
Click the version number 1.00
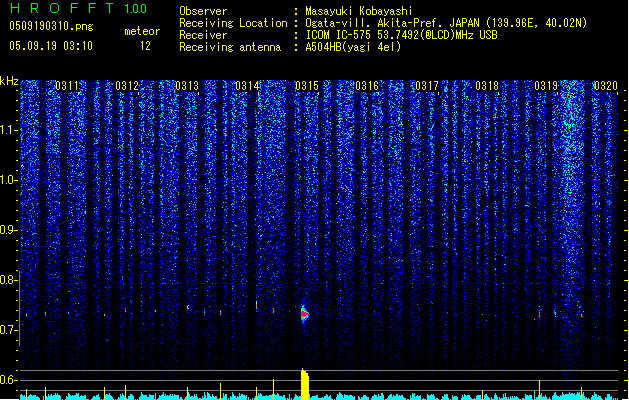click(x=136, y=8)
